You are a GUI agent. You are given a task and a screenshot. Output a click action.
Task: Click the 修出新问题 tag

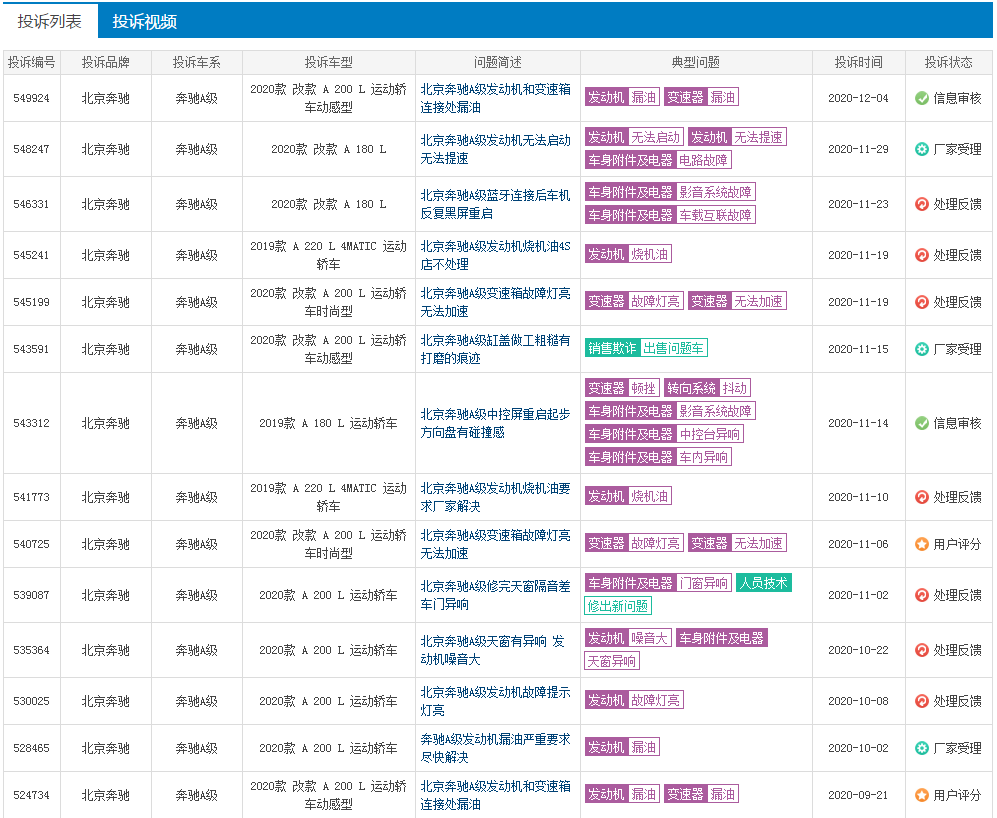pos(618,606)
